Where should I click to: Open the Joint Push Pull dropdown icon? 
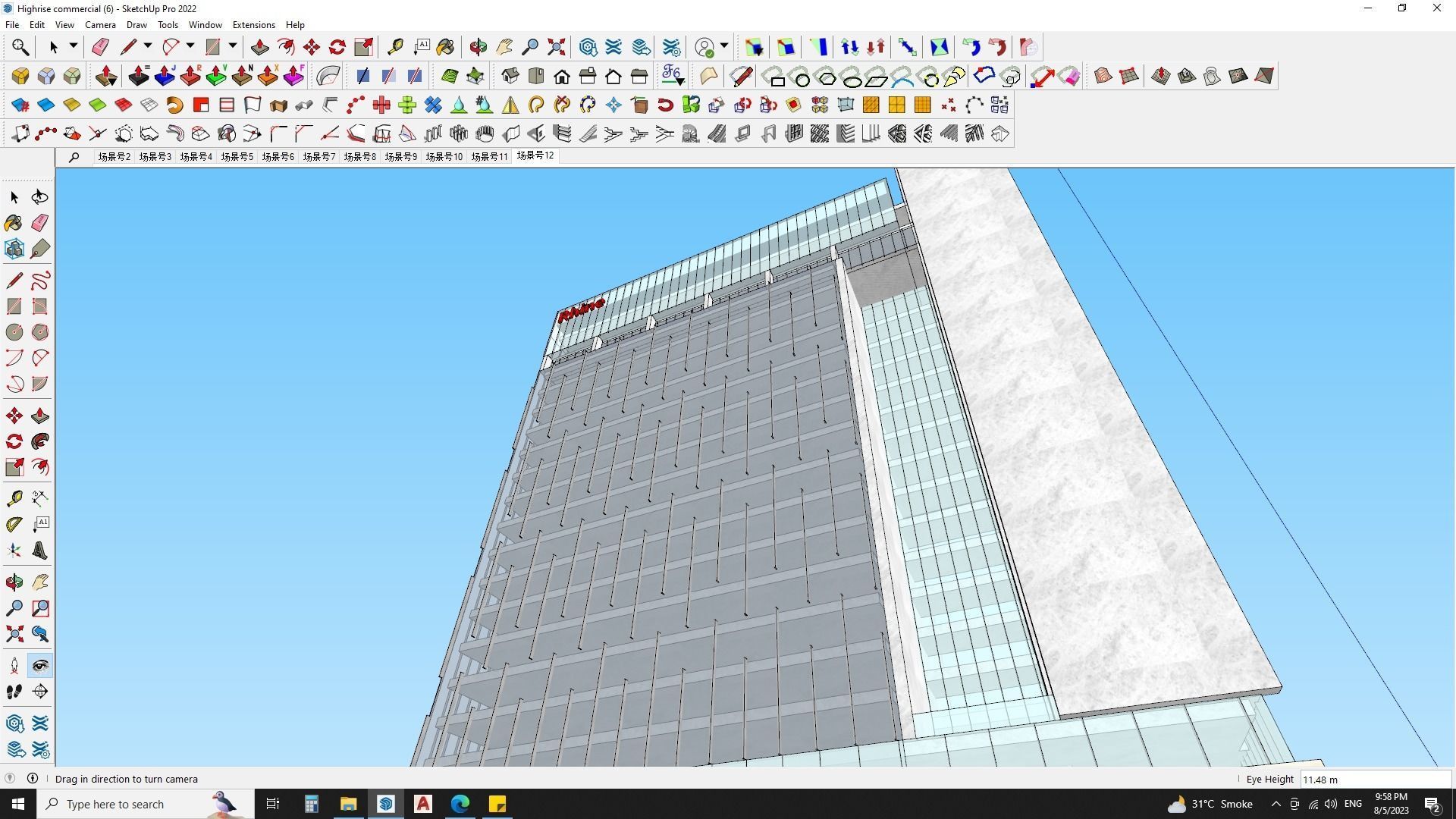[x=107, y=76]
